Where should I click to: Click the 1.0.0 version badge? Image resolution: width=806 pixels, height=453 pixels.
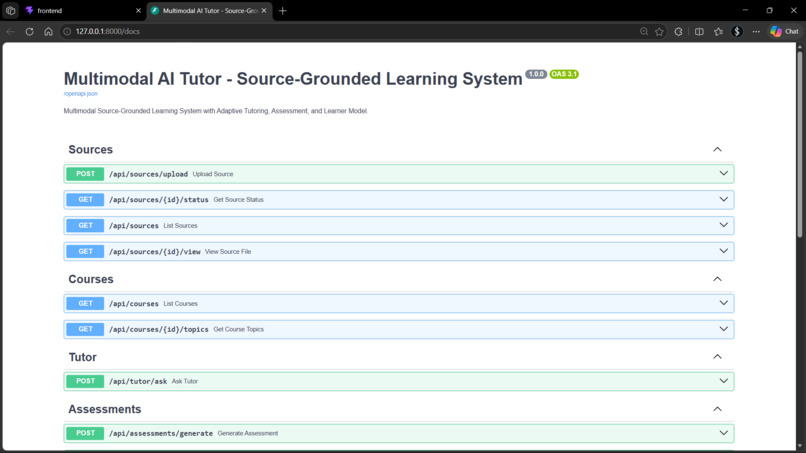536,74
